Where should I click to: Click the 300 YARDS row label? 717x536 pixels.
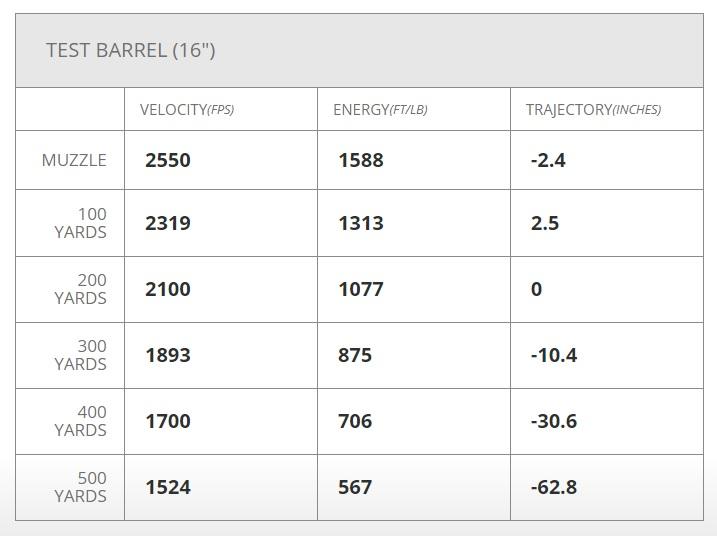(81, 355)
